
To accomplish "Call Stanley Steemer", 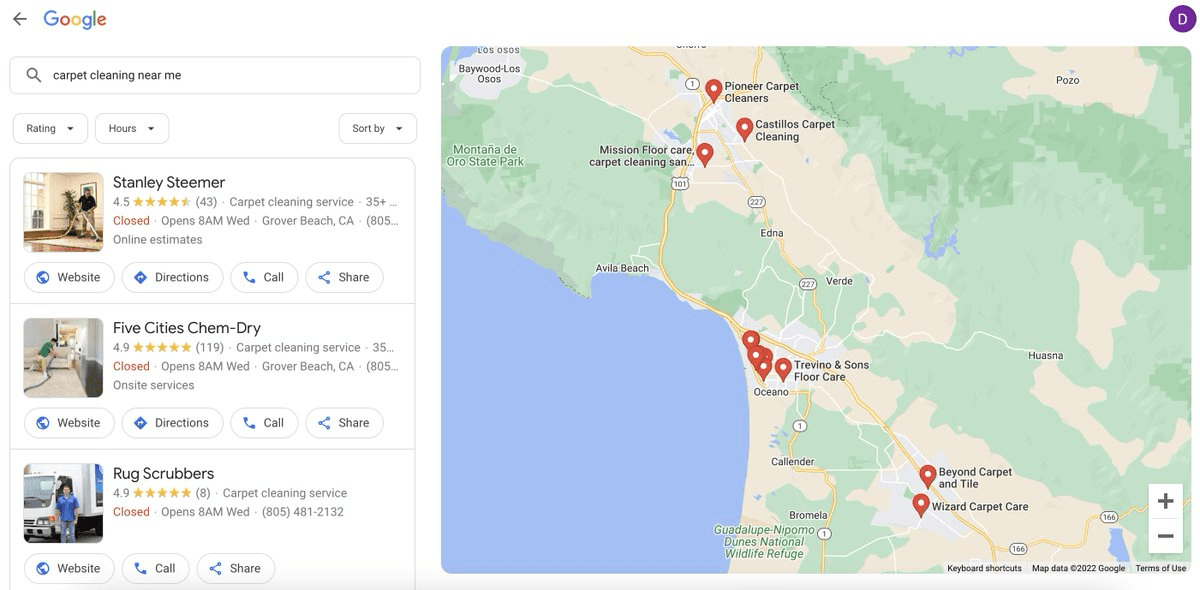I will pyautogui.click(x=264, y=277).
